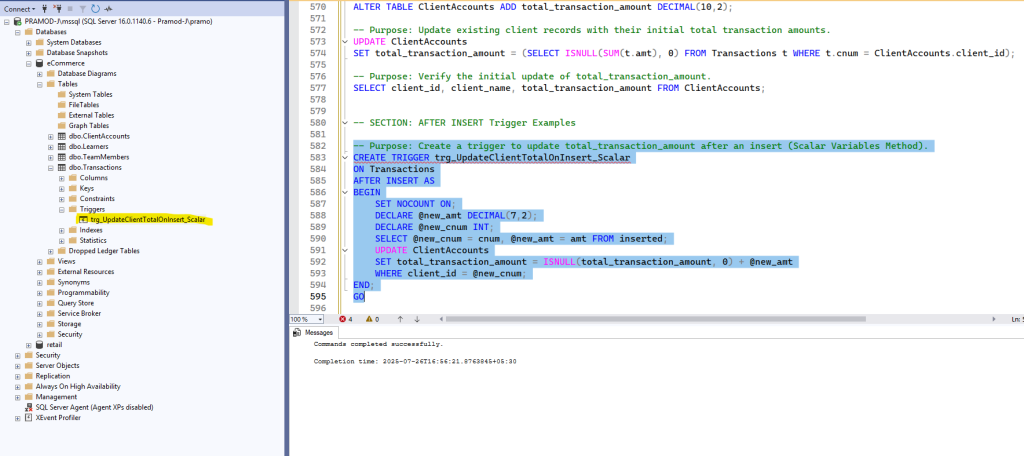Select the Server Objects folder
Screen dimensions: 1024x456
[57, 366]
